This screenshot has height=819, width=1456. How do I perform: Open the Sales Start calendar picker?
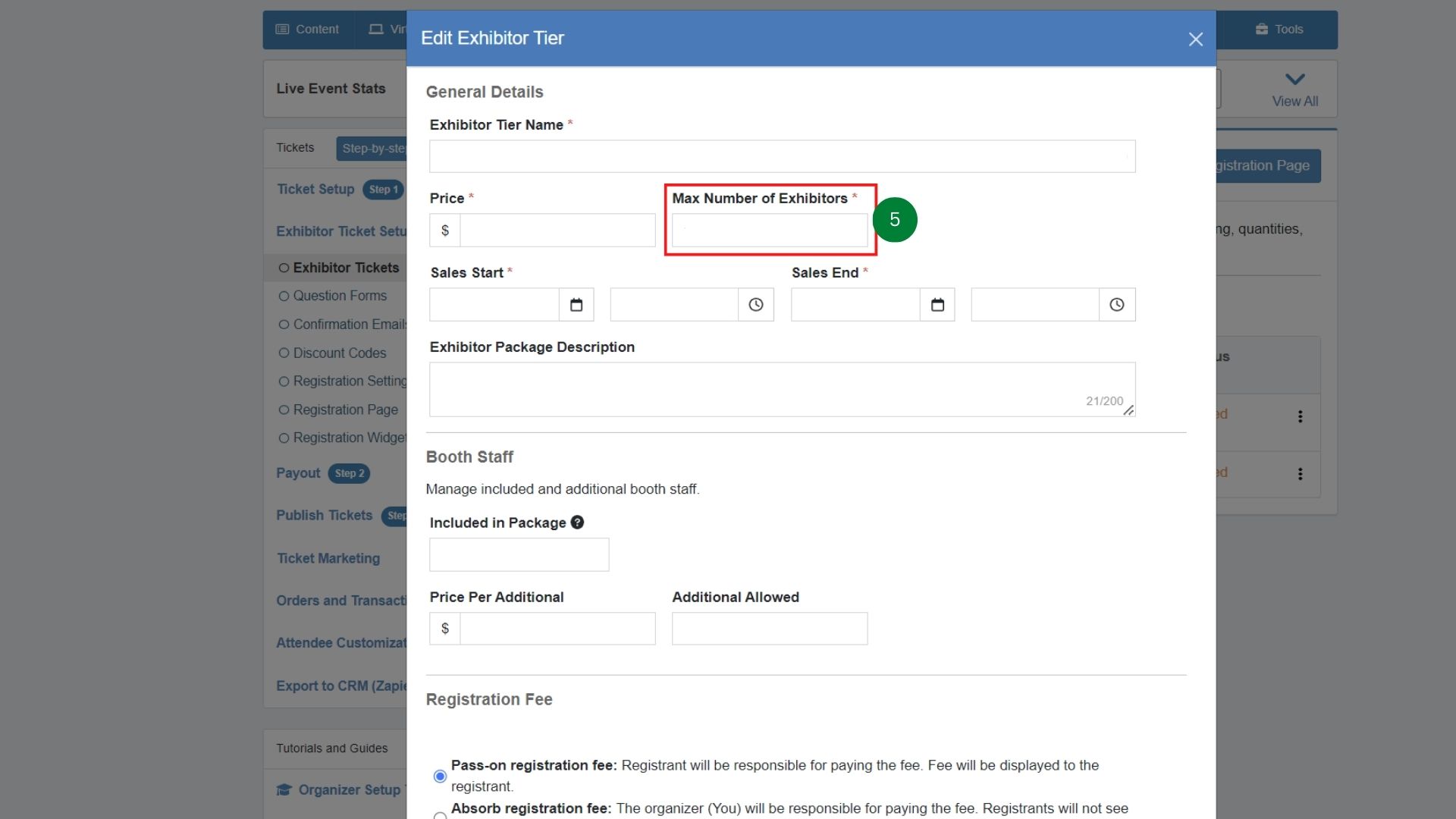[x=576, y=305]
